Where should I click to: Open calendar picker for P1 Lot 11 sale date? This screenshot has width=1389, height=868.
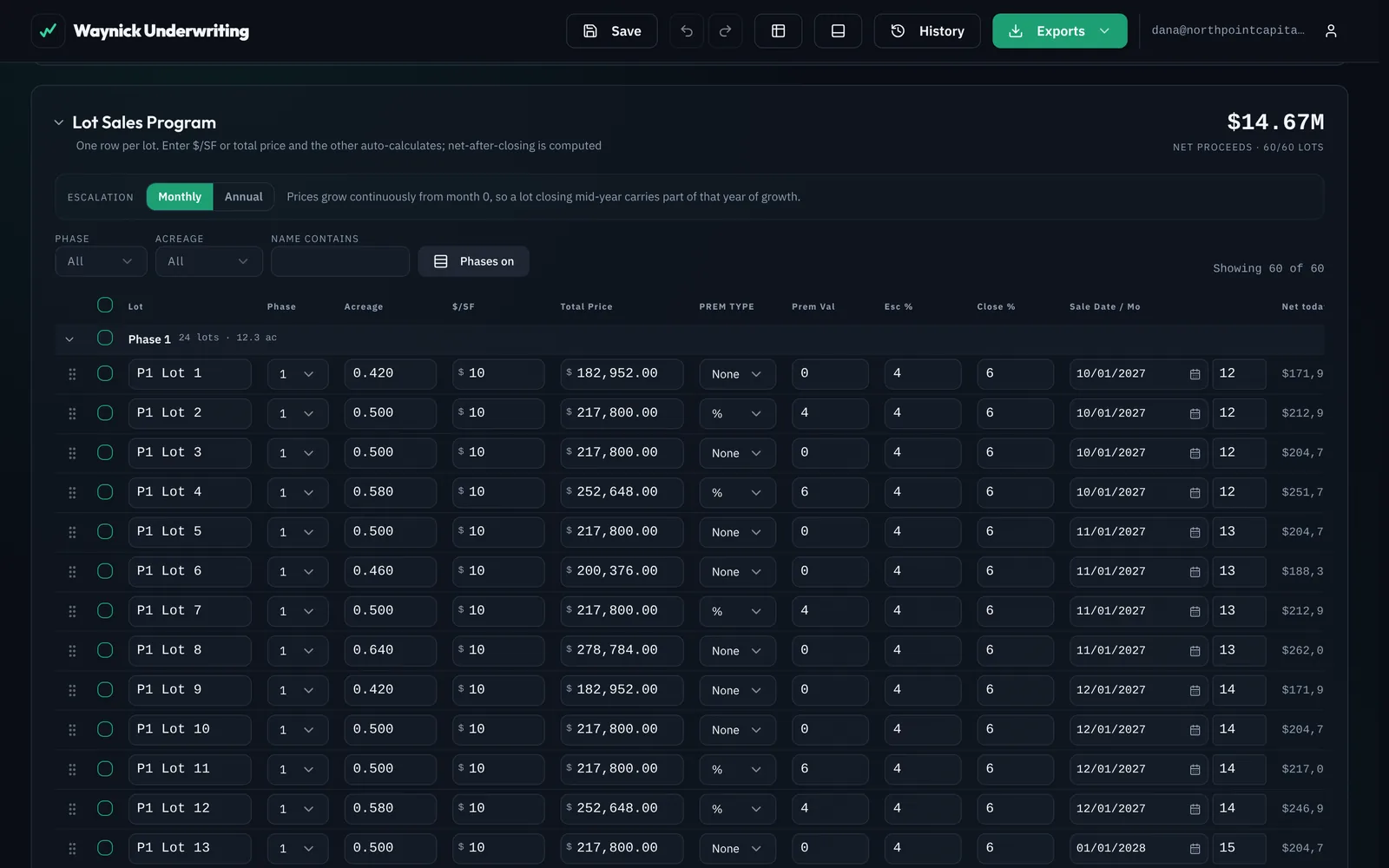(x=1195, y=769)
